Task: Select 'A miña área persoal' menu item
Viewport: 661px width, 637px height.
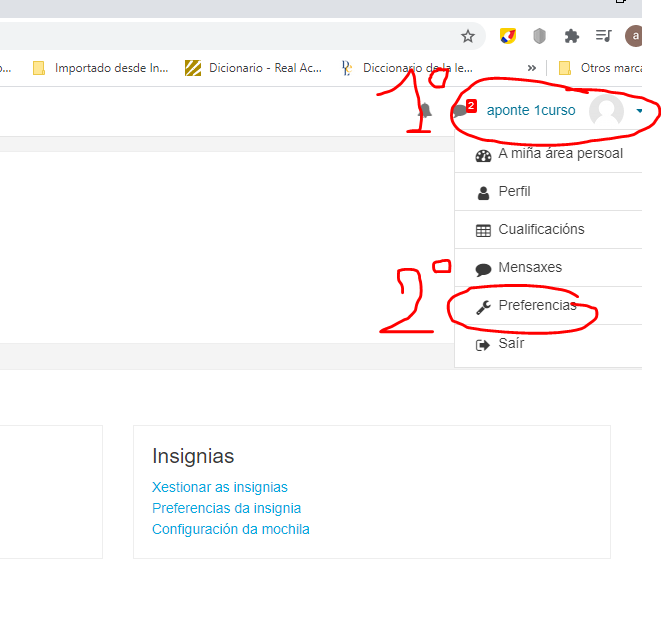Action: click(x=559, y=154)
